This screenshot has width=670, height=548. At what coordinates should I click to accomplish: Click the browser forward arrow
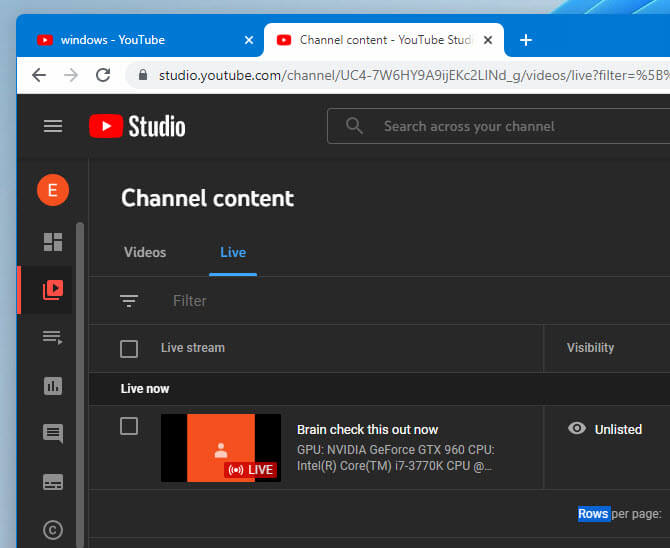(x=71, y=75)
